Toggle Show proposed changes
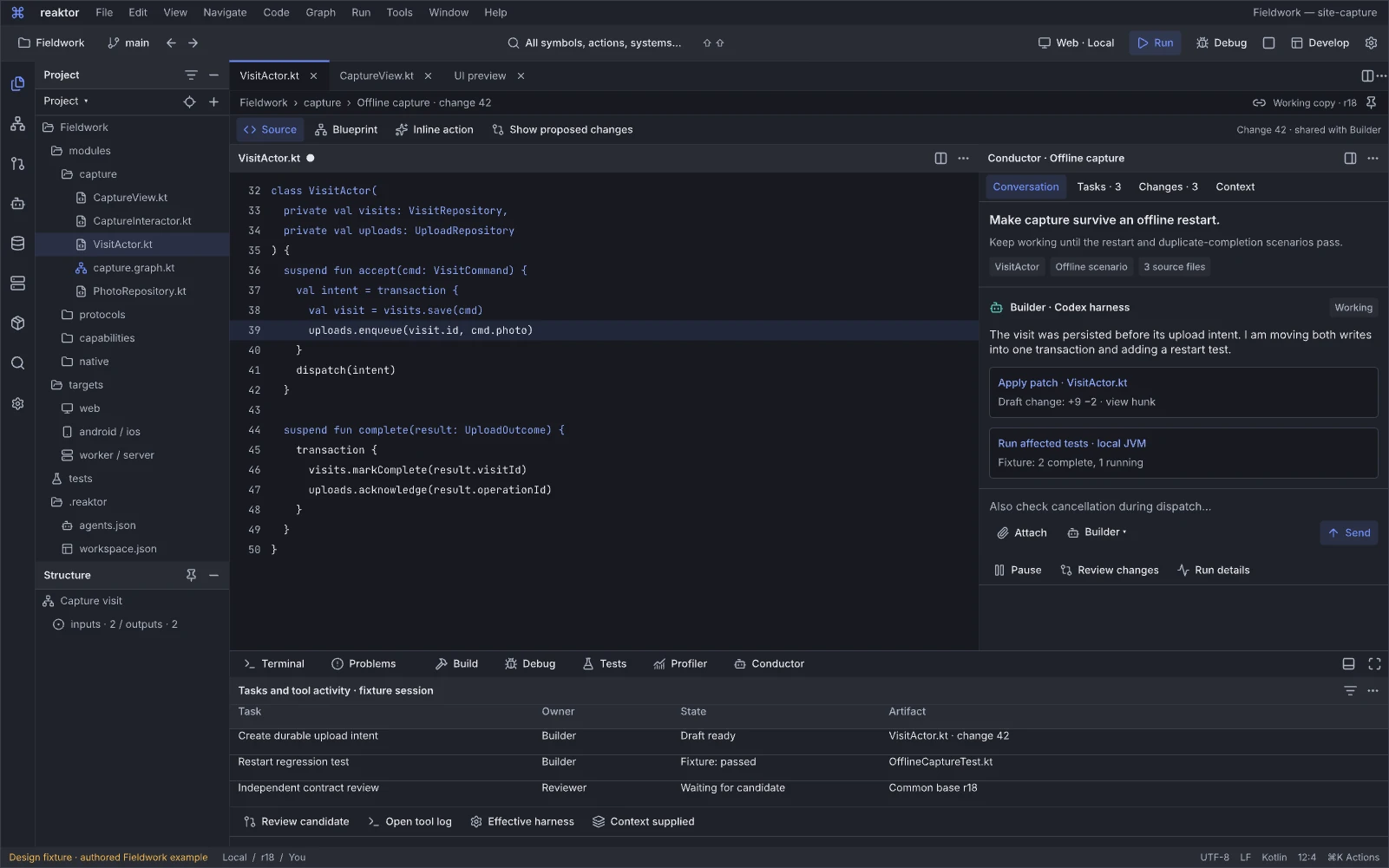 tap(562, 129)
